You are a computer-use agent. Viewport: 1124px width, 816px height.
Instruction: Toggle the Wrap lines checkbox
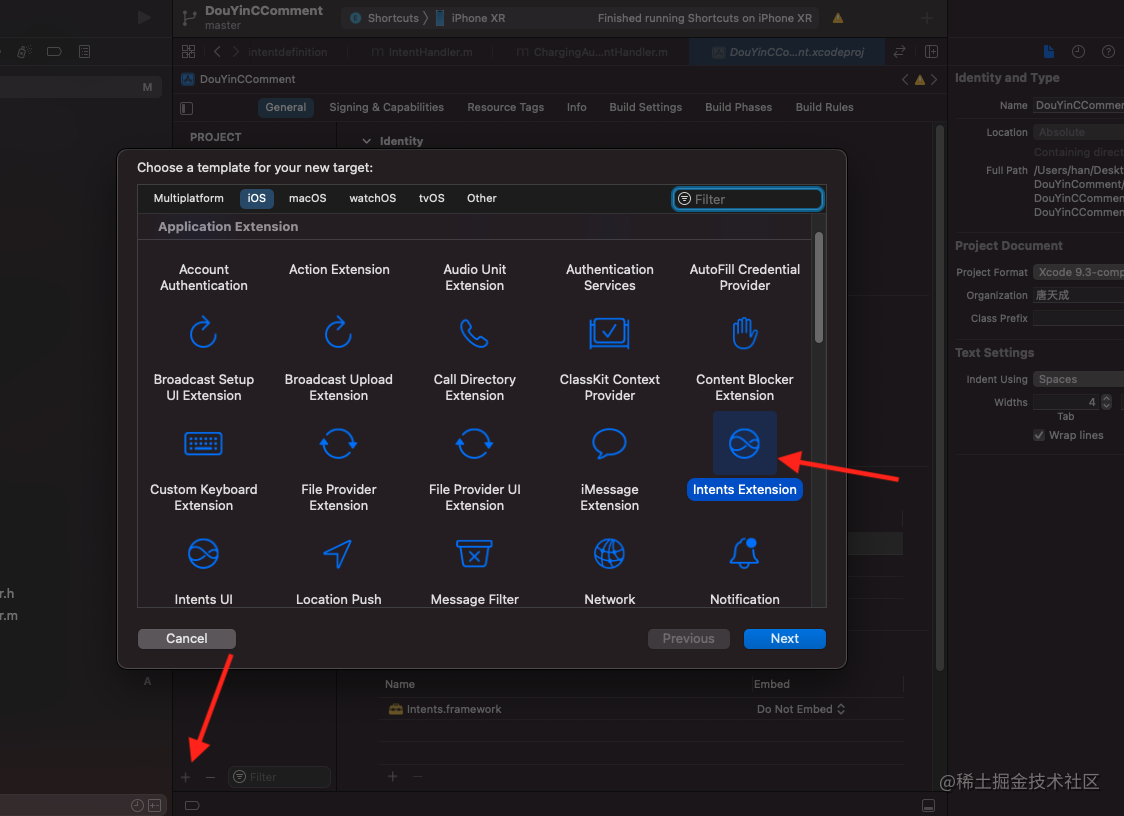(1039, 435)
